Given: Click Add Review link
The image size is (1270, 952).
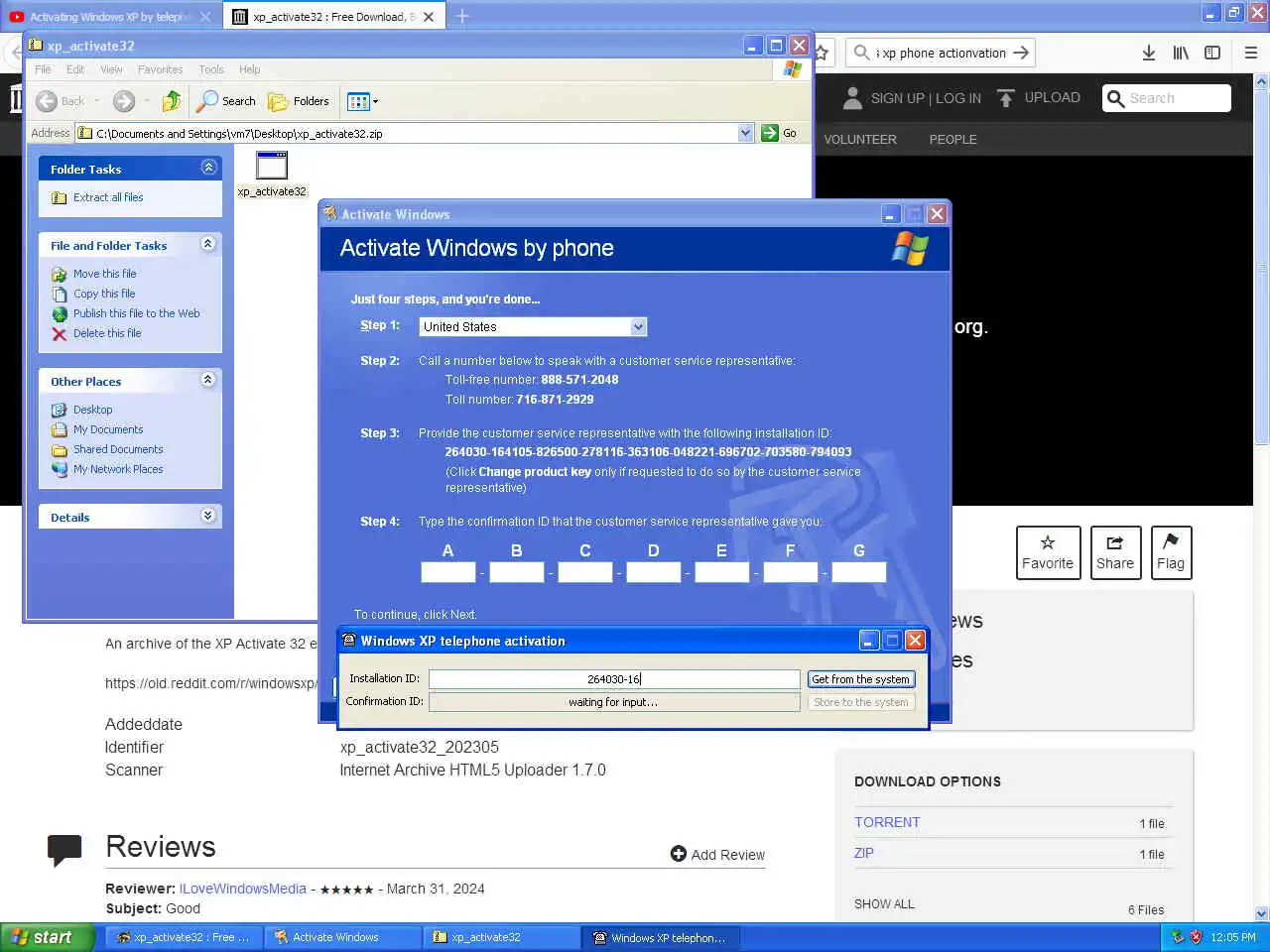Looking at the screenshot, I should (717, 855).
